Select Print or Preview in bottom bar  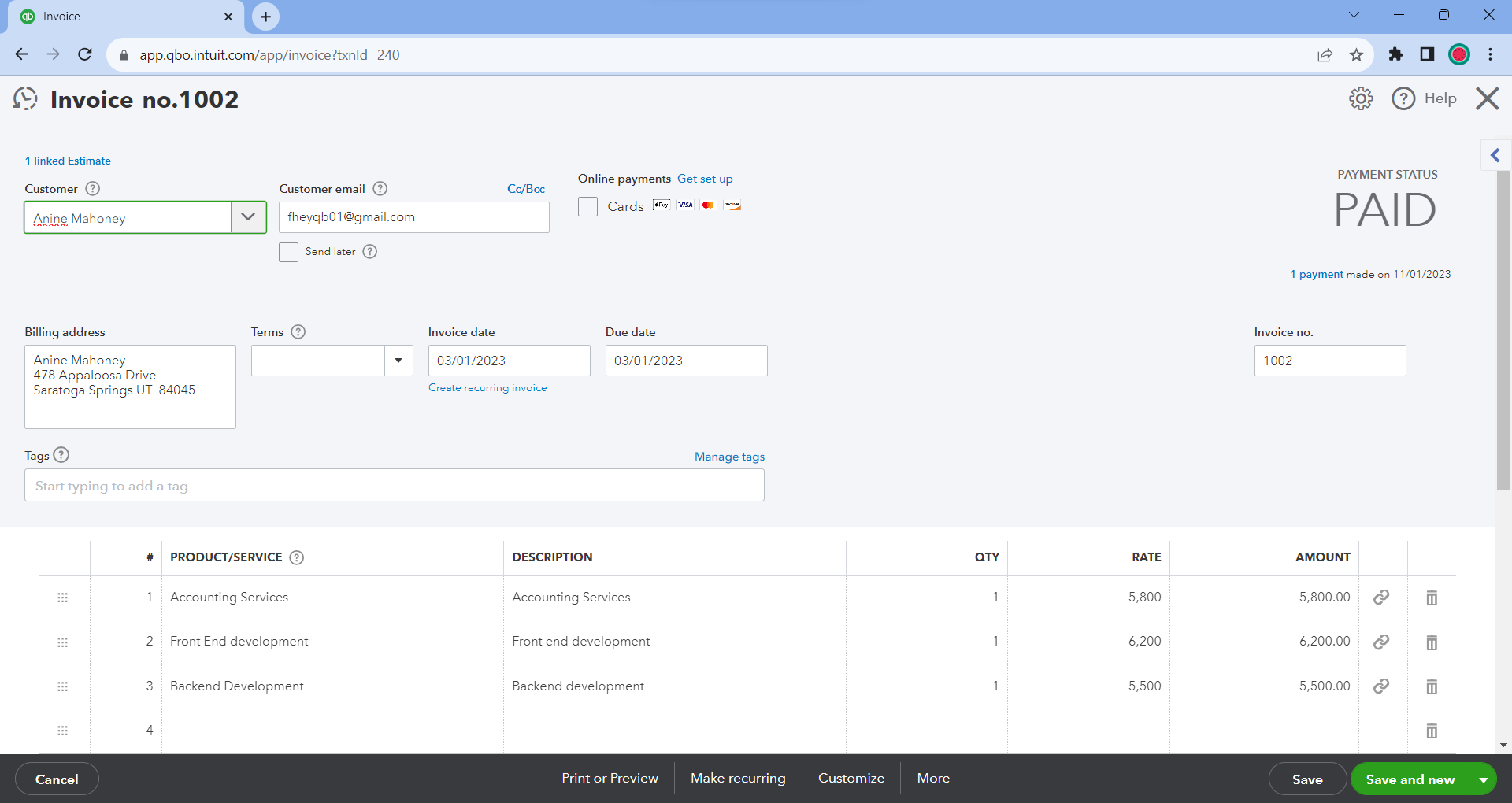click(610, 778)
